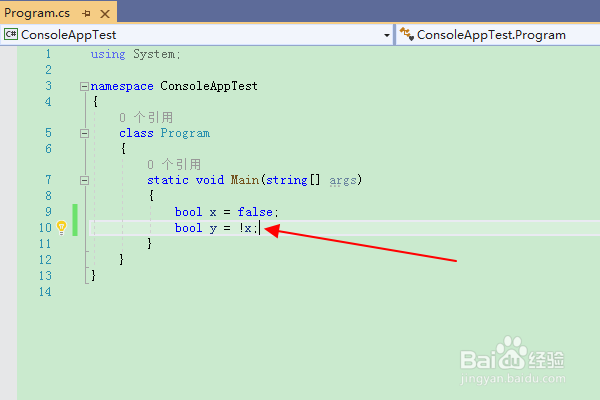Screen dimensions: 600x400
Task: Click the 'namespace' keyword on line 3
Action: [x=122, y=86]
